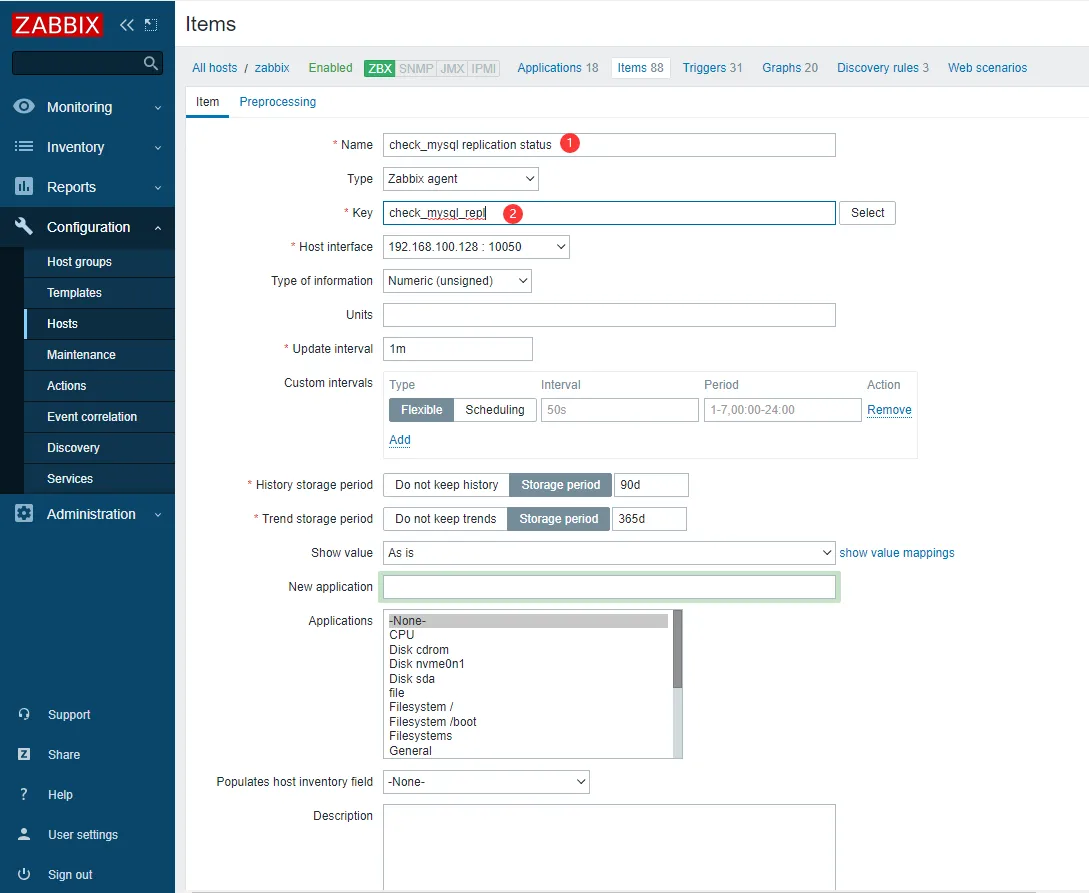Click the Administration gear icon
Screen dimensions: 1089x893
click(x=24, y=513)
